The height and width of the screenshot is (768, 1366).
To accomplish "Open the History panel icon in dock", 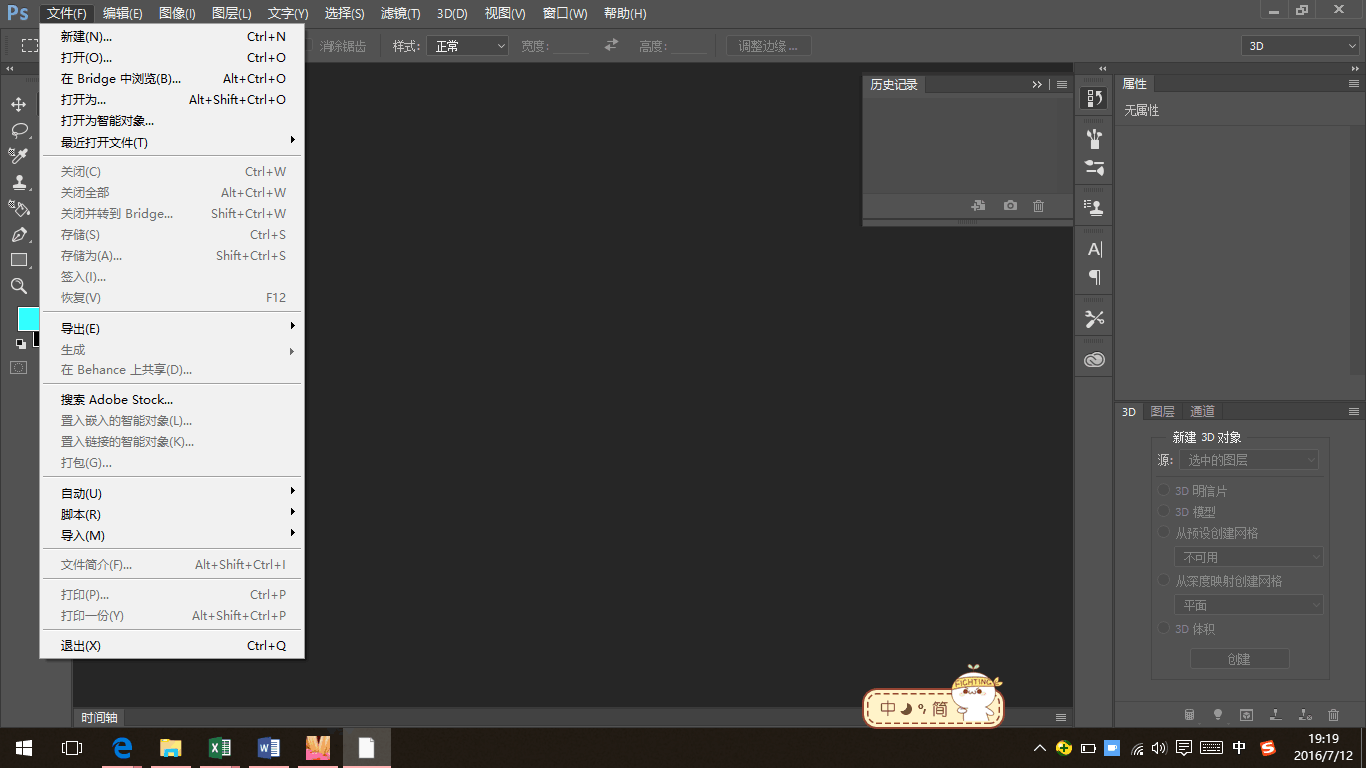I will [x=1095, y=98].
